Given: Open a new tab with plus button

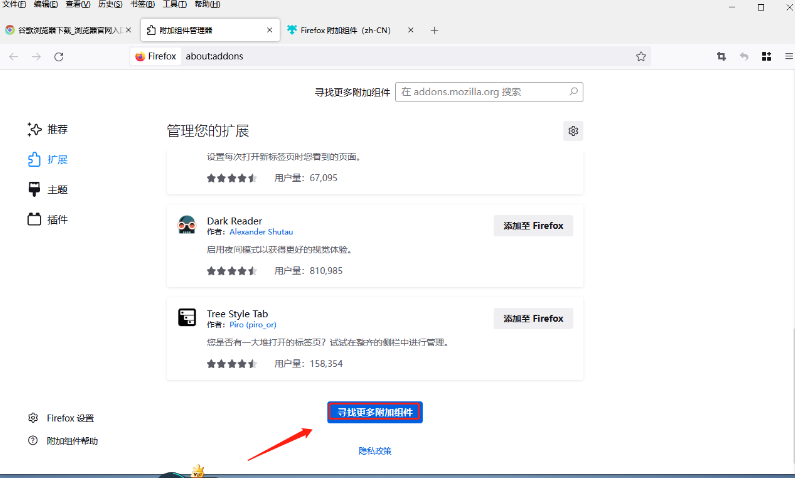Looking at the screenshot, I should tap(434, 30).
